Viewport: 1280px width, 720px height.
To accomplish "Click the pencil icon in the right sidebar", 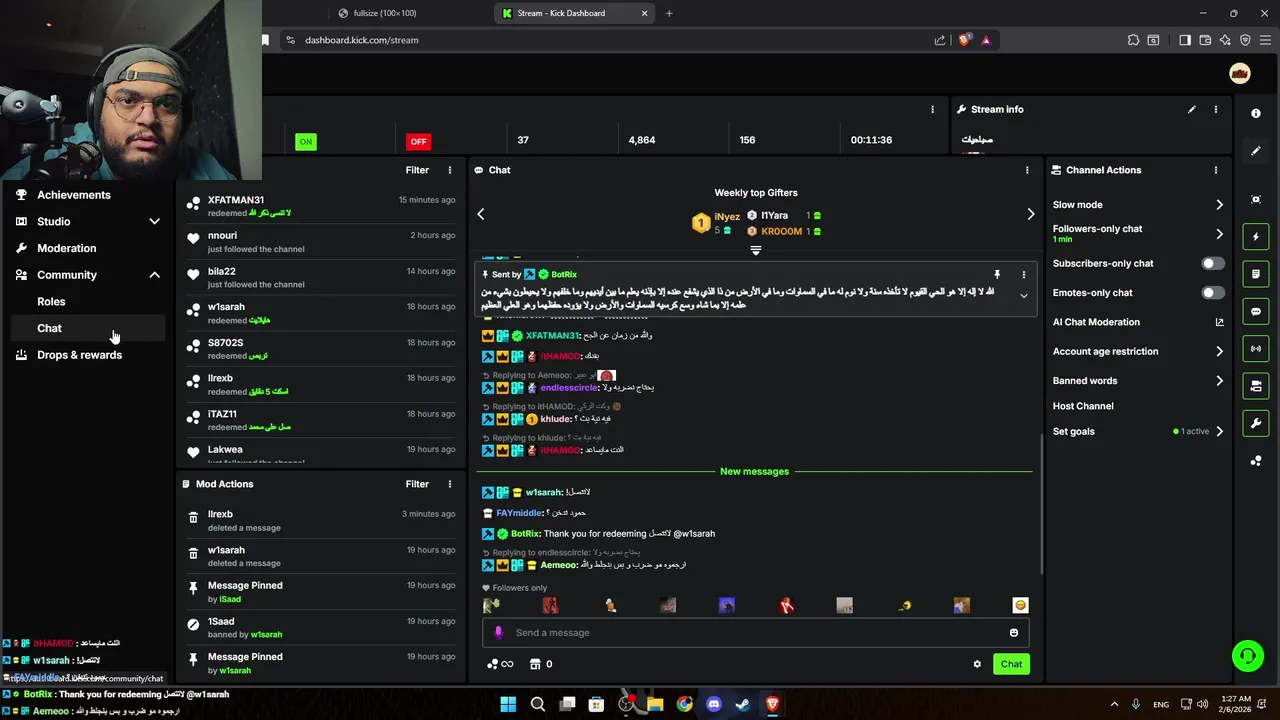I will click(1256, 151).
